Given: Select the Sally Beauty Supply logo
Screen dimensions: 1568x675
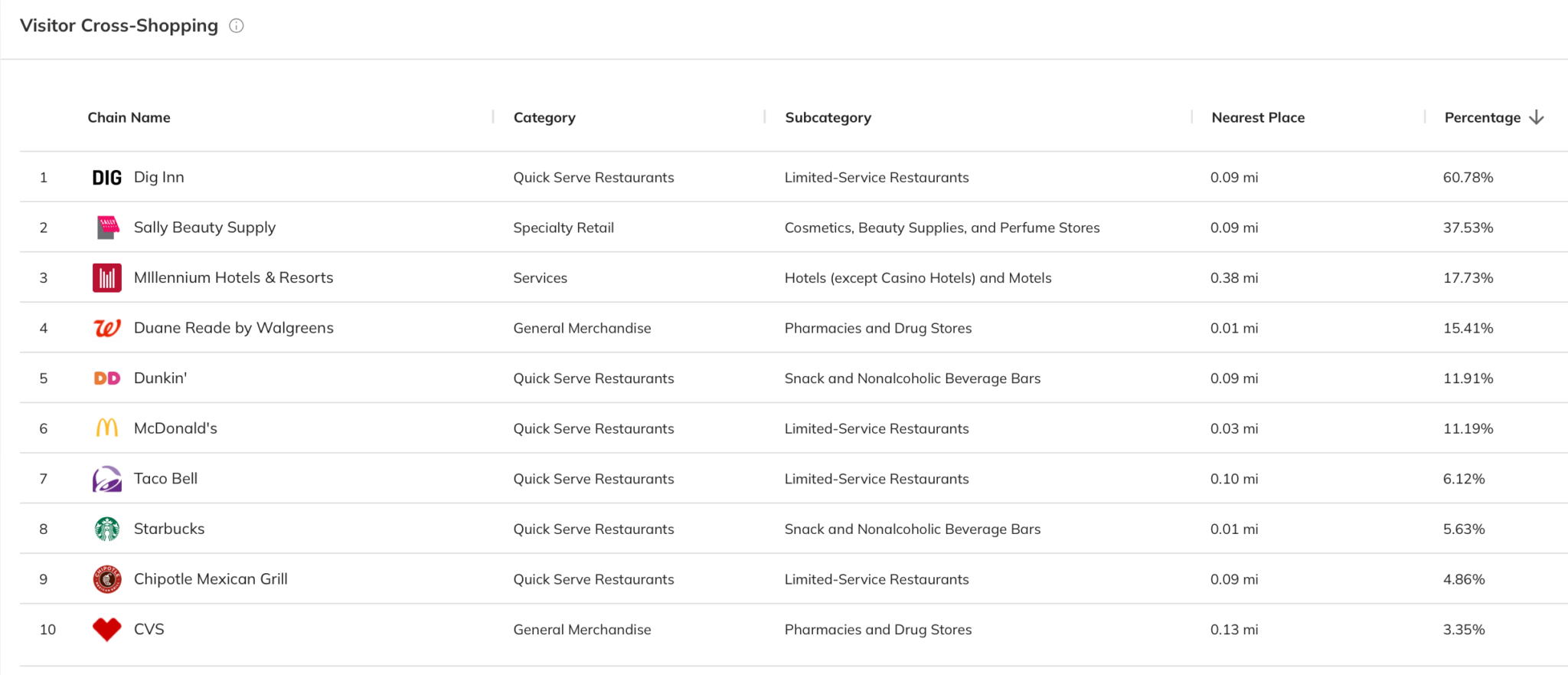Looking at the screenshot, I should tap(107, 227).
